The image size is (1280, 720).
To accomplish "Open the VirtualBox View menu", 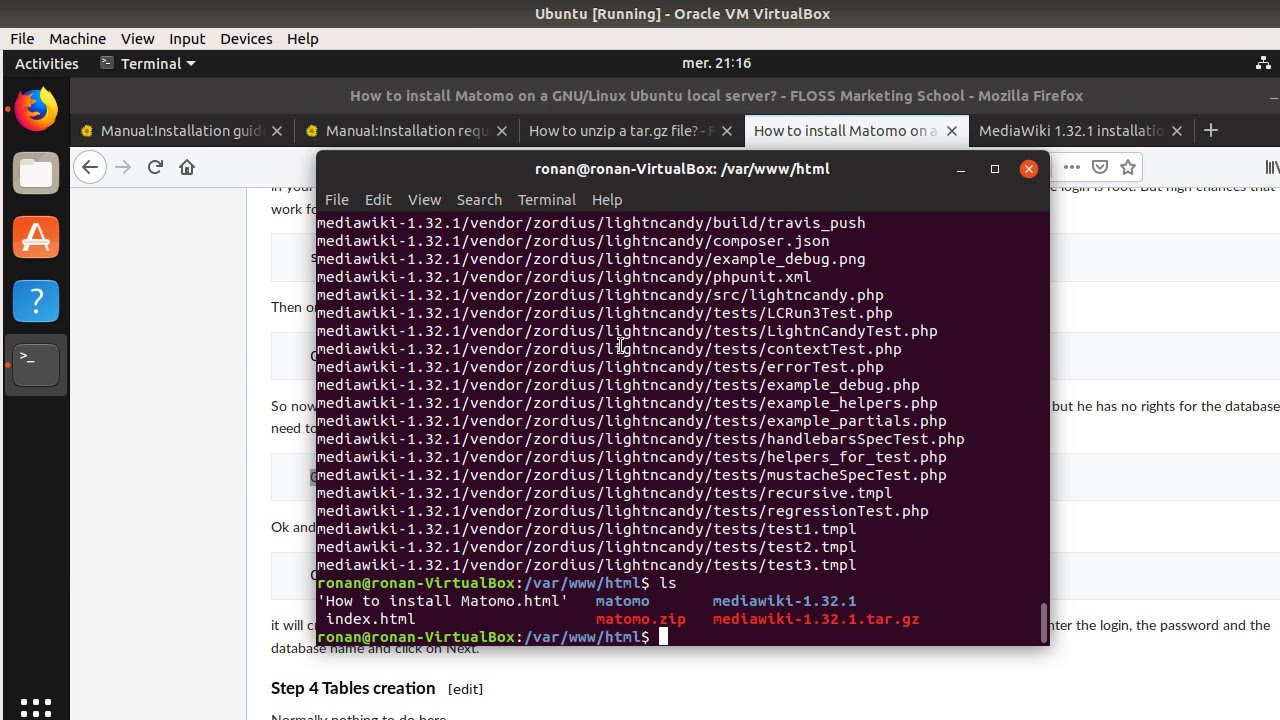I will pos(137,38).
